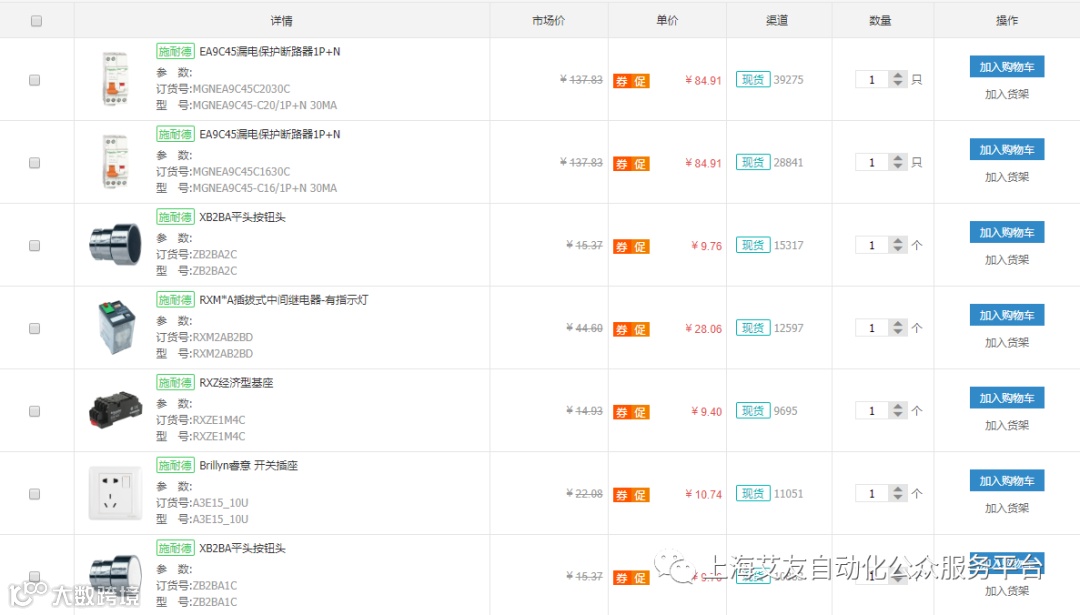Click 现货 stock tag showing 11051
The height and width of the screenshot is (615, 1080).
pos(753,493)
